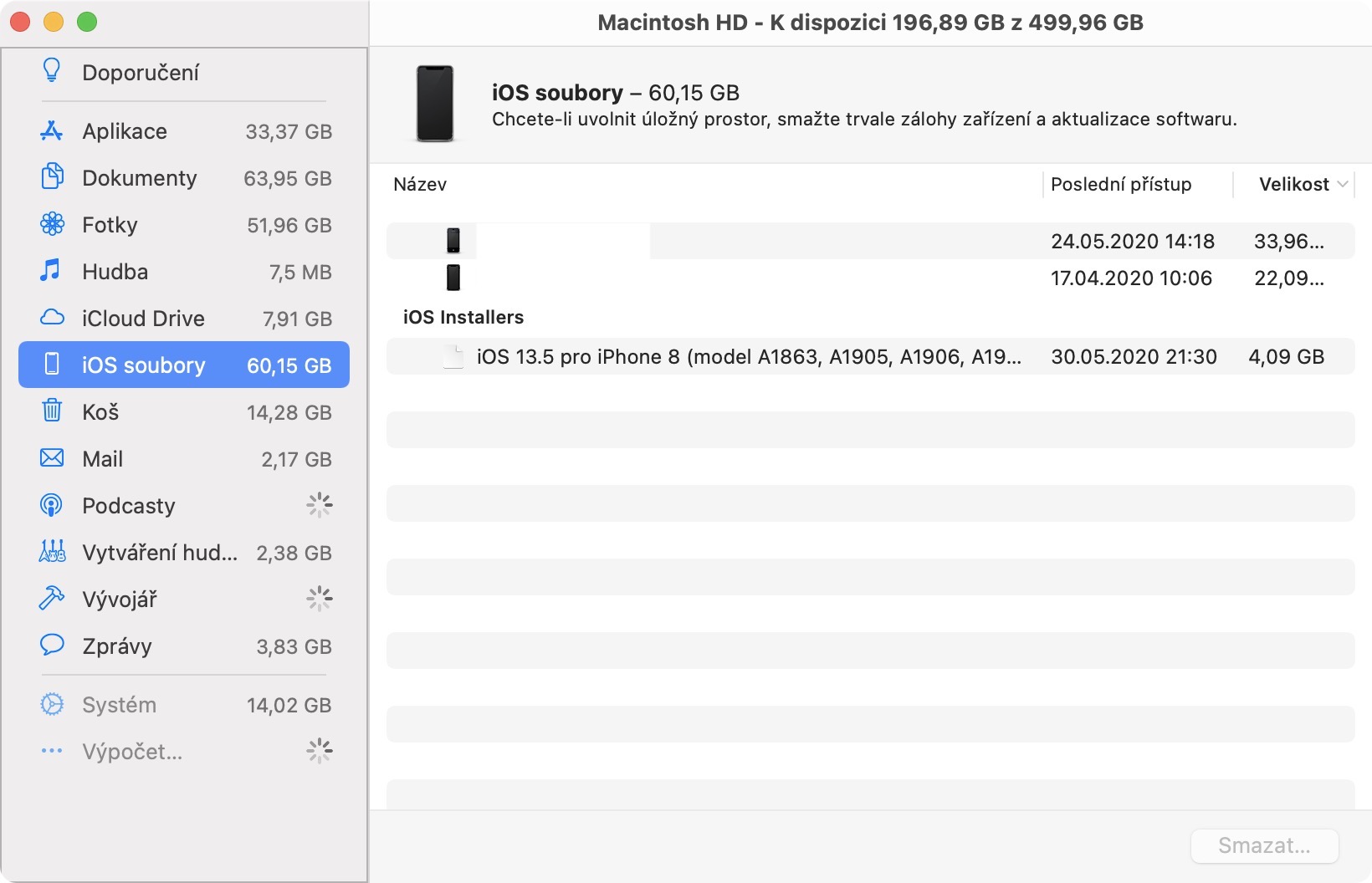Sort by the Poslední přístup column
The image size is (1372, 883).
pyautogui.click(x=1121, y=184)
